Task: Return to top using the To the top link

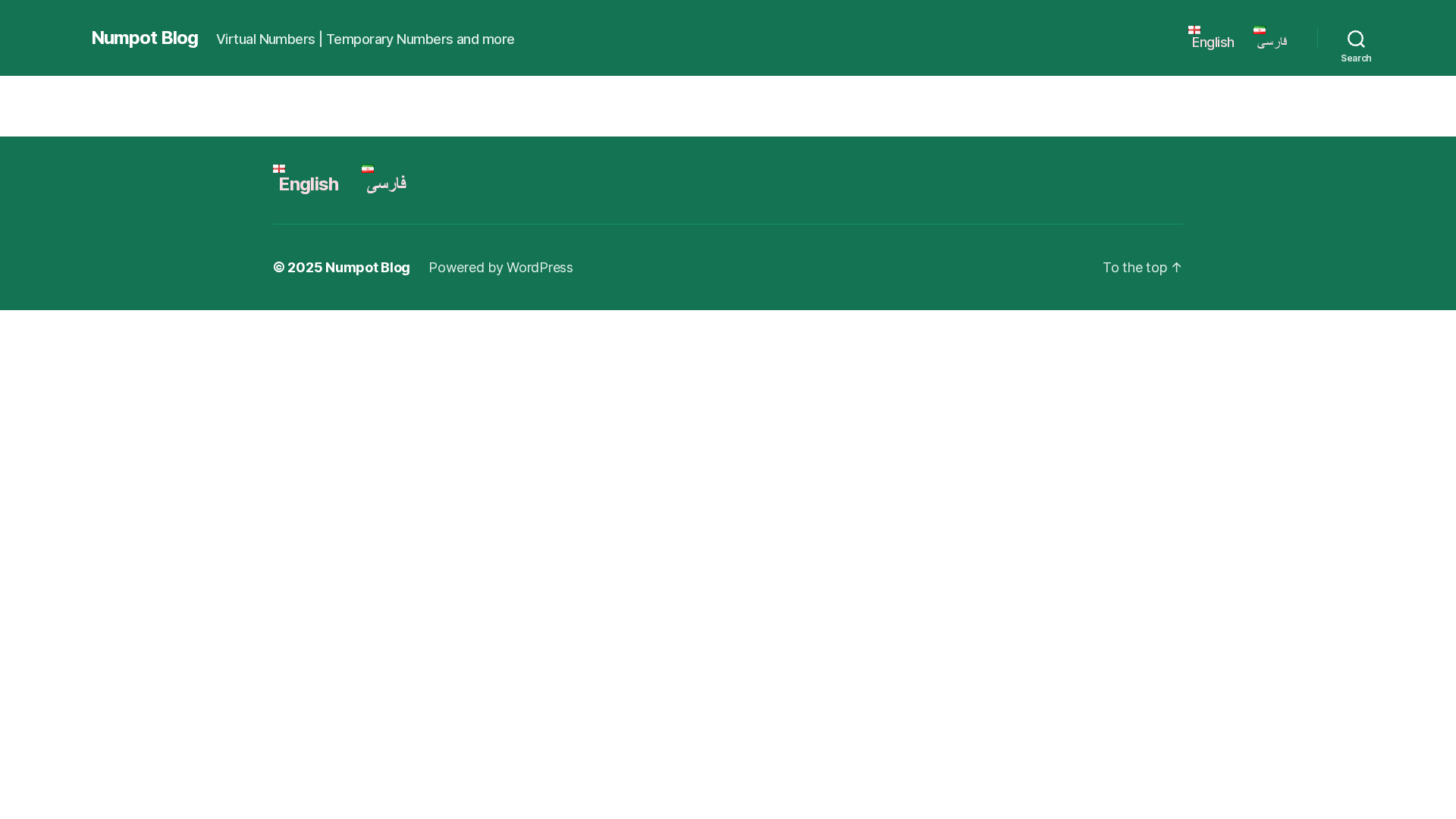Action: tap(1135, 267)
